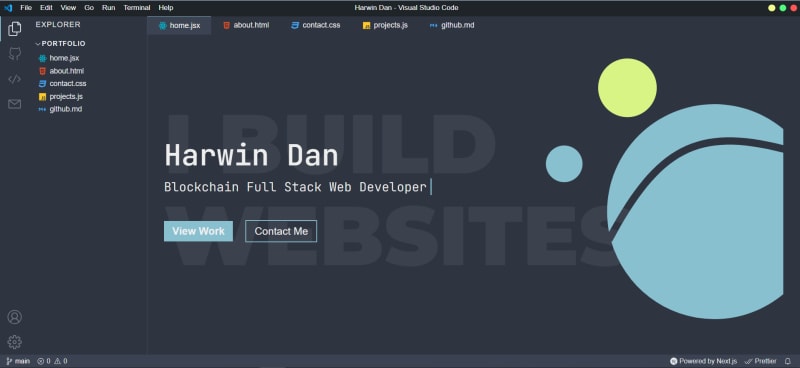Select projects.js in the explorer tree
Viewport: 800px width, 368px height.
click(x=61, y=96)
